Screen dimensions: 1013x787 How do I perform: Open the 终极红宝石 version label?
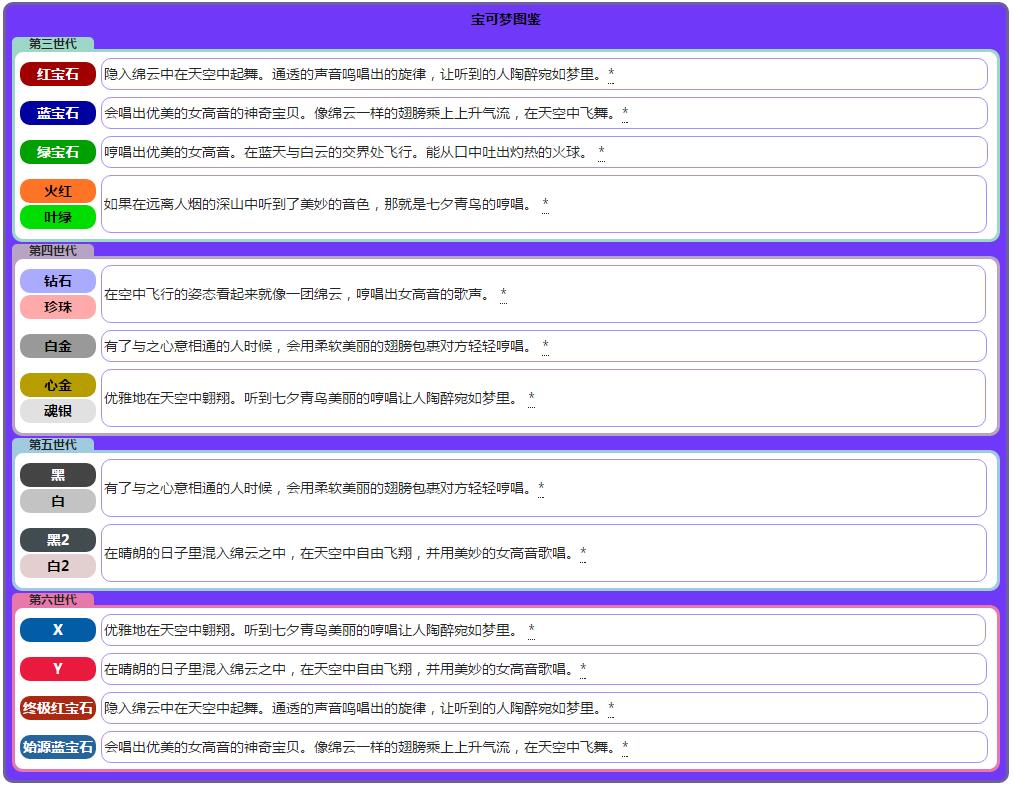[x=57, y=708]
